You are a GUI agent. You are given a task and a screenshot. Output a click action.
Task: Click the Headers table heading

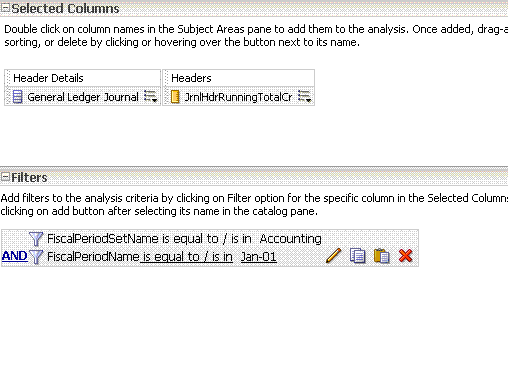coord(191,78)
